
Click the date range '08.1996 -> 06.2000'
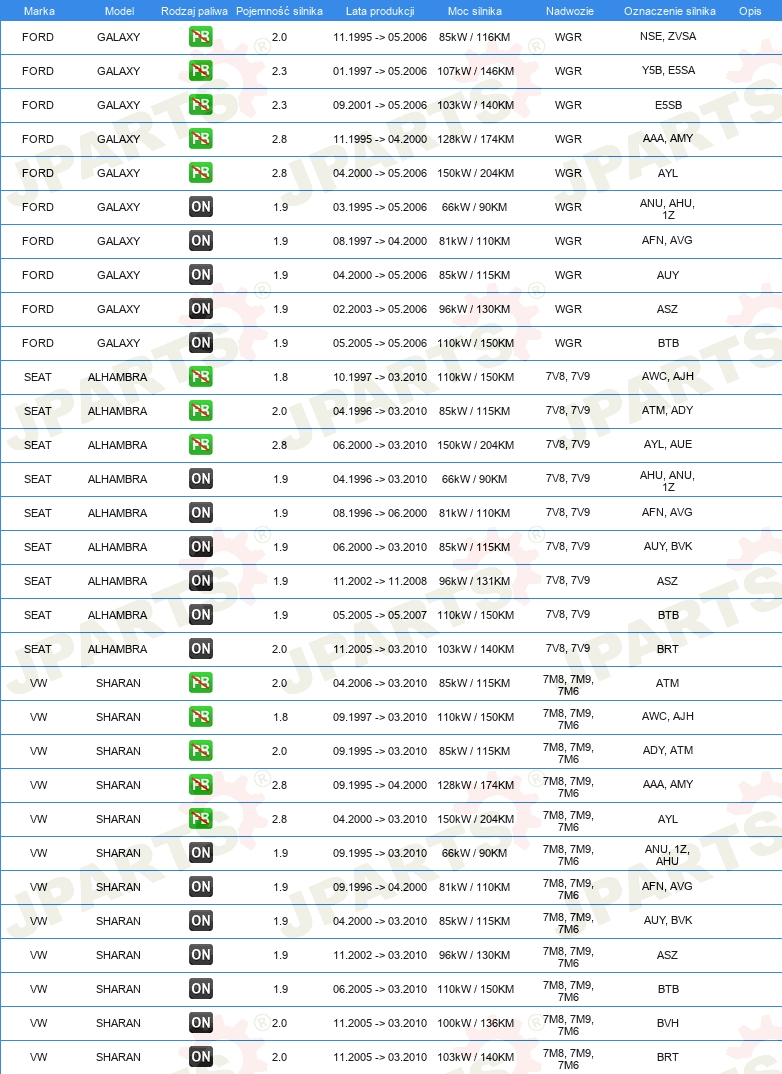point(380,512)
